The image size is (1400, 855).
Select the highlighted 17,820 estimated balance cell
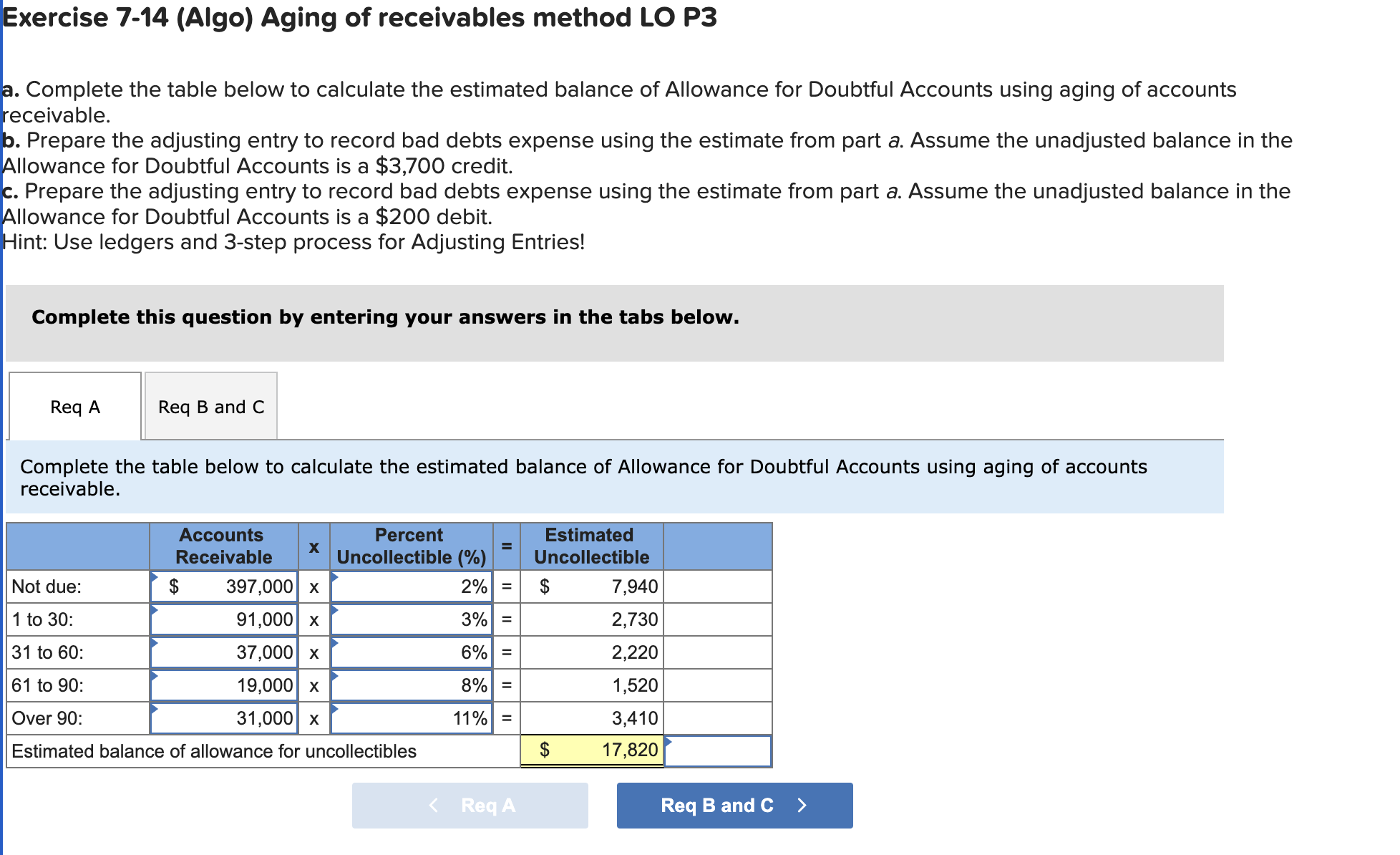(592, 750)
